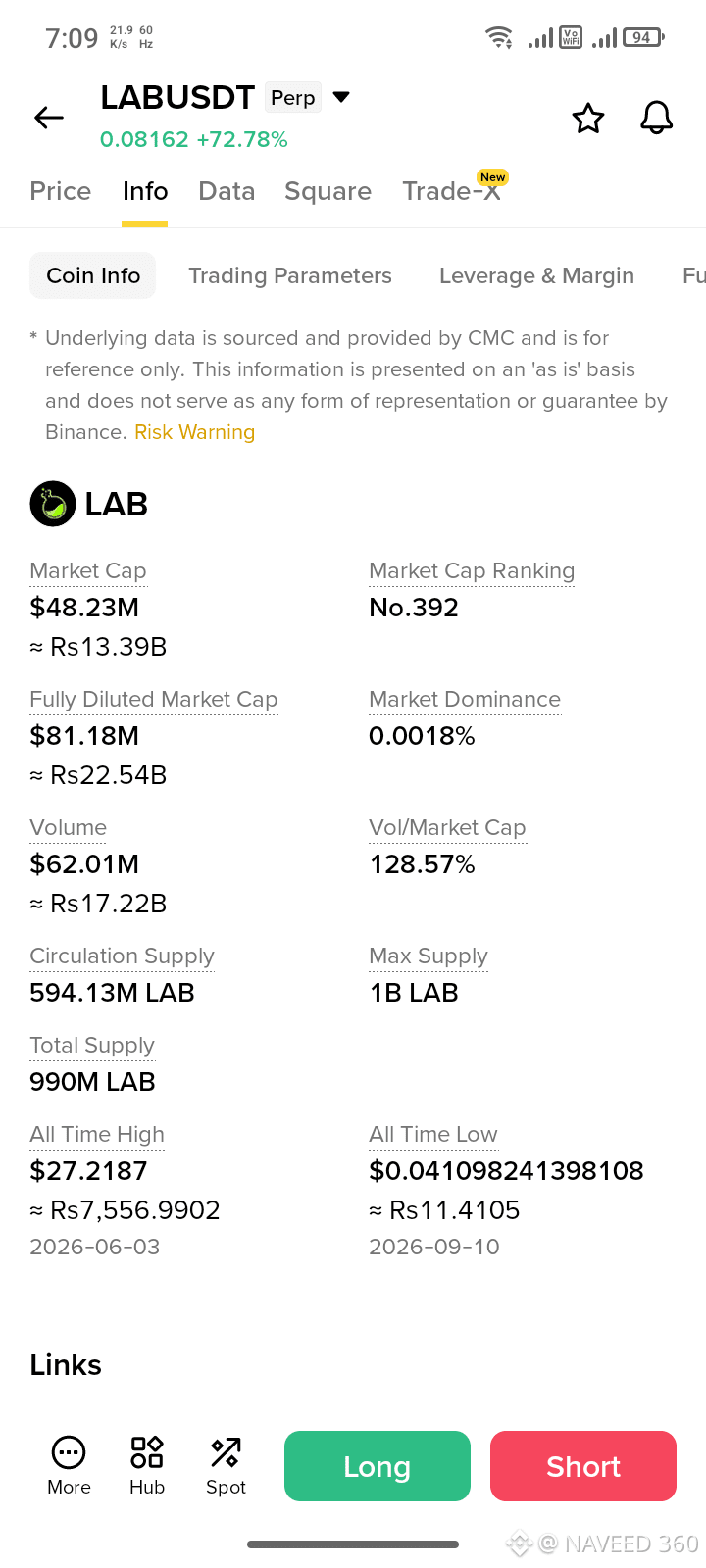Expand the LABUSDT Perp contract dropdown arrow
This screenshot has width=706, height=1568.
[x=341, y=97]
